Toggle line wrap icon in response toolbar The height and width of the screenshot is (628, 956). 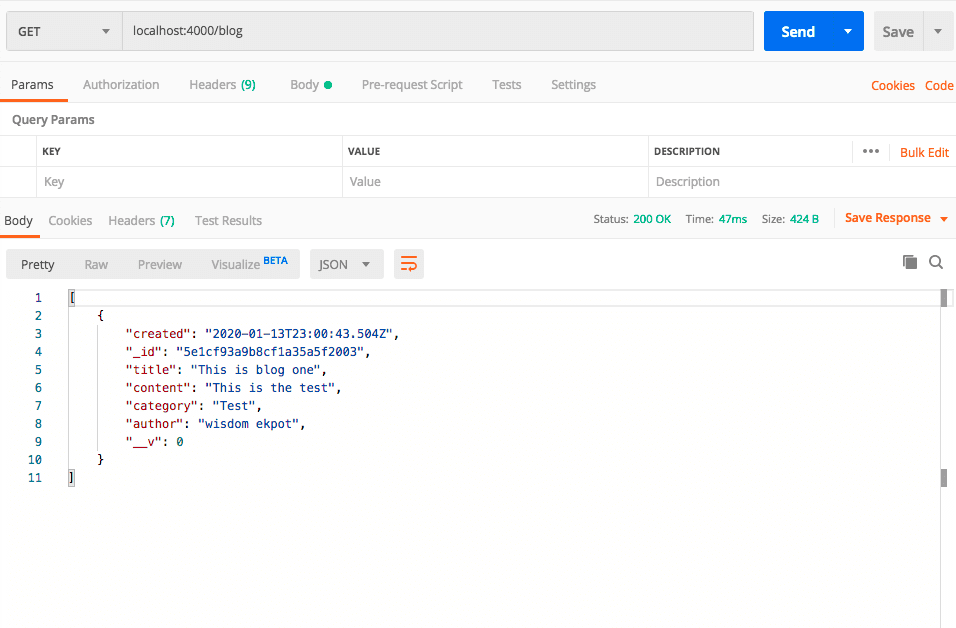coord(408,264)
